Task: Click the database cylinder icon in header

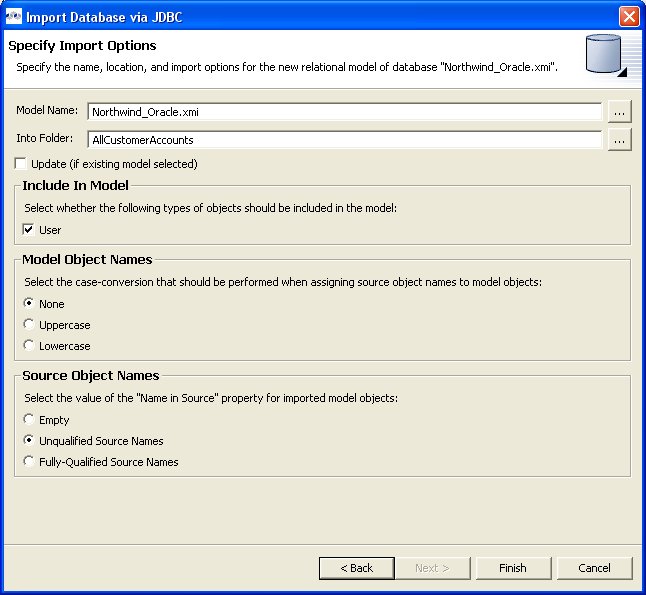Action: click(604, 55)
